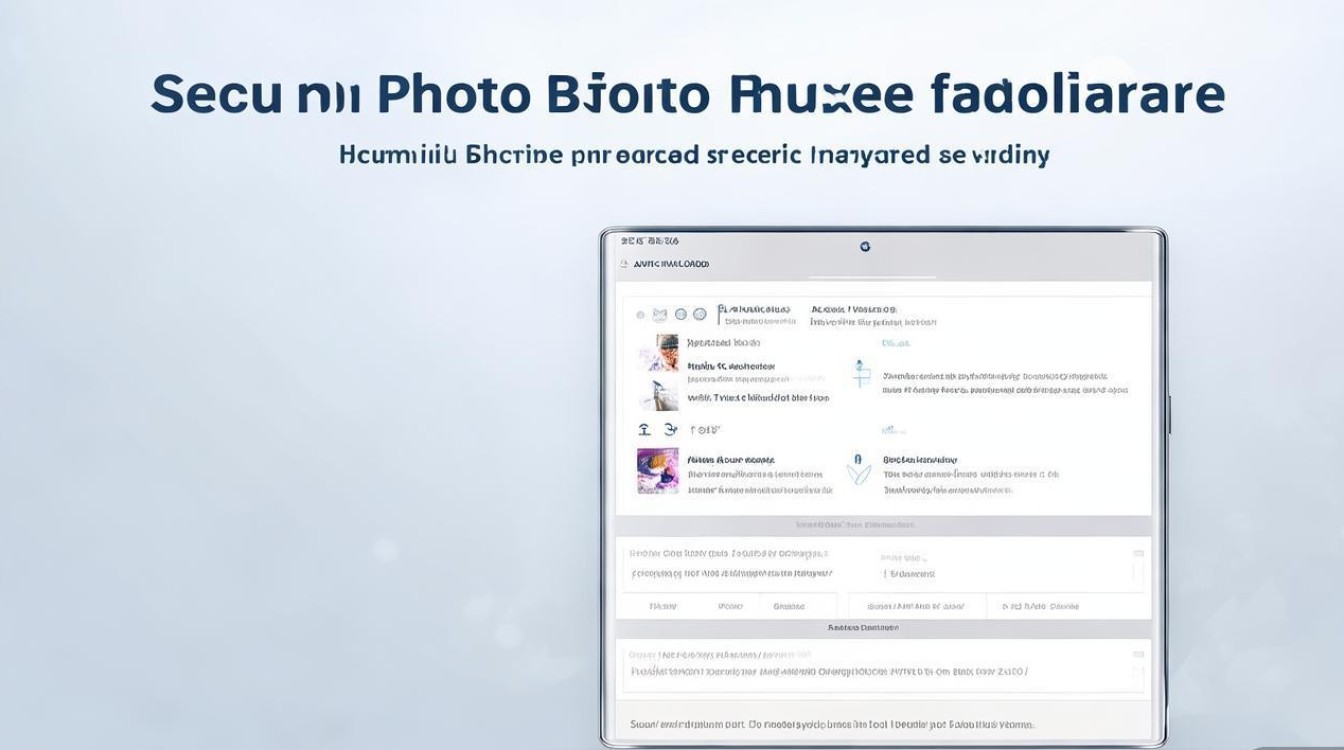Open the colorful purple photo thumbnail
The width and height of the screenshot is (1344, 750).
(x=657, y=471)
